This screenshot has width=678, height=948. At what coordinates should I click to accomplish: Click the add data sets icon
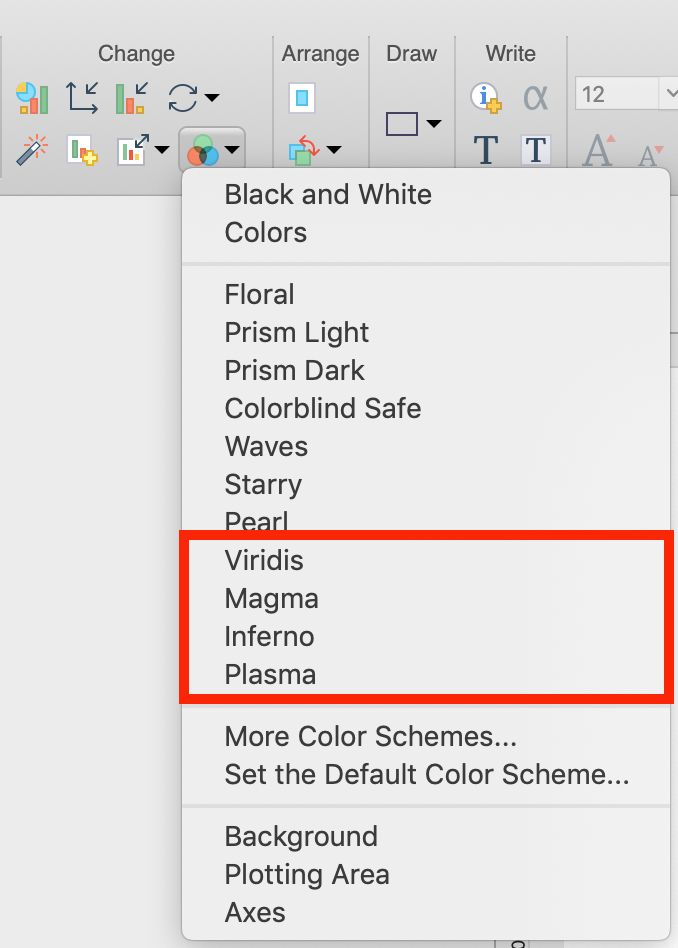(82, 151)
